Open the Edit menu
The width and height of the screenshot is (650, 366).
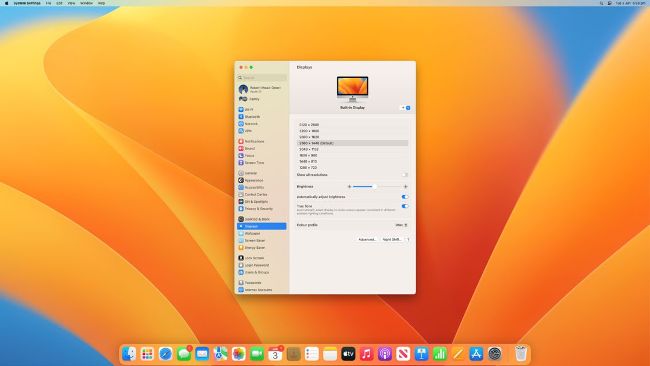click(59, 3)
